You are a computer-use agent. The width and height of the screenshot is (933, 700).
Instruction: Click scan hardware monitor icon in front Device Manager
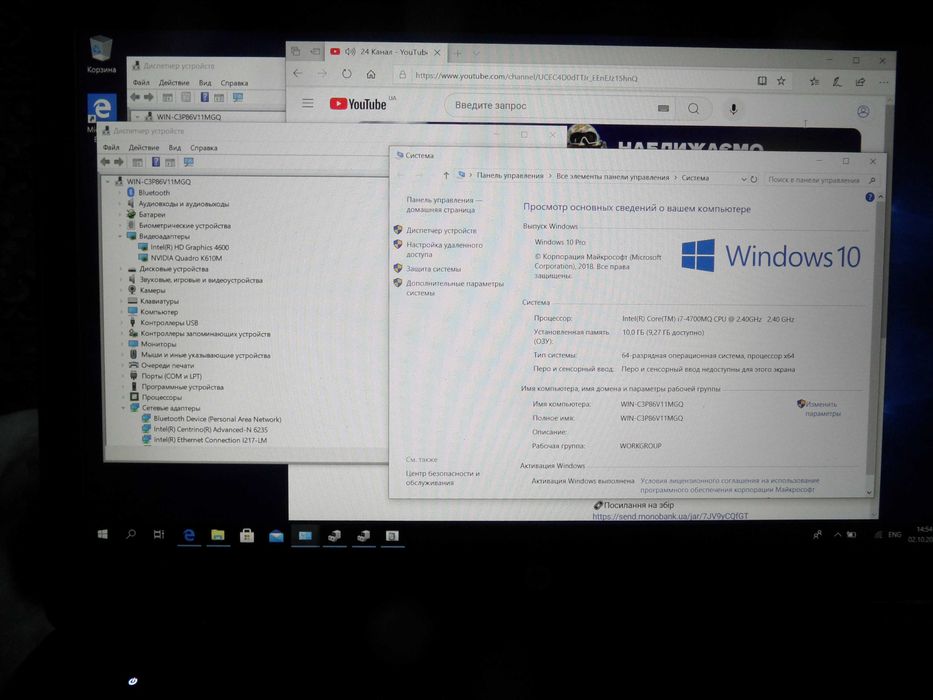click(x=189, y=162)
